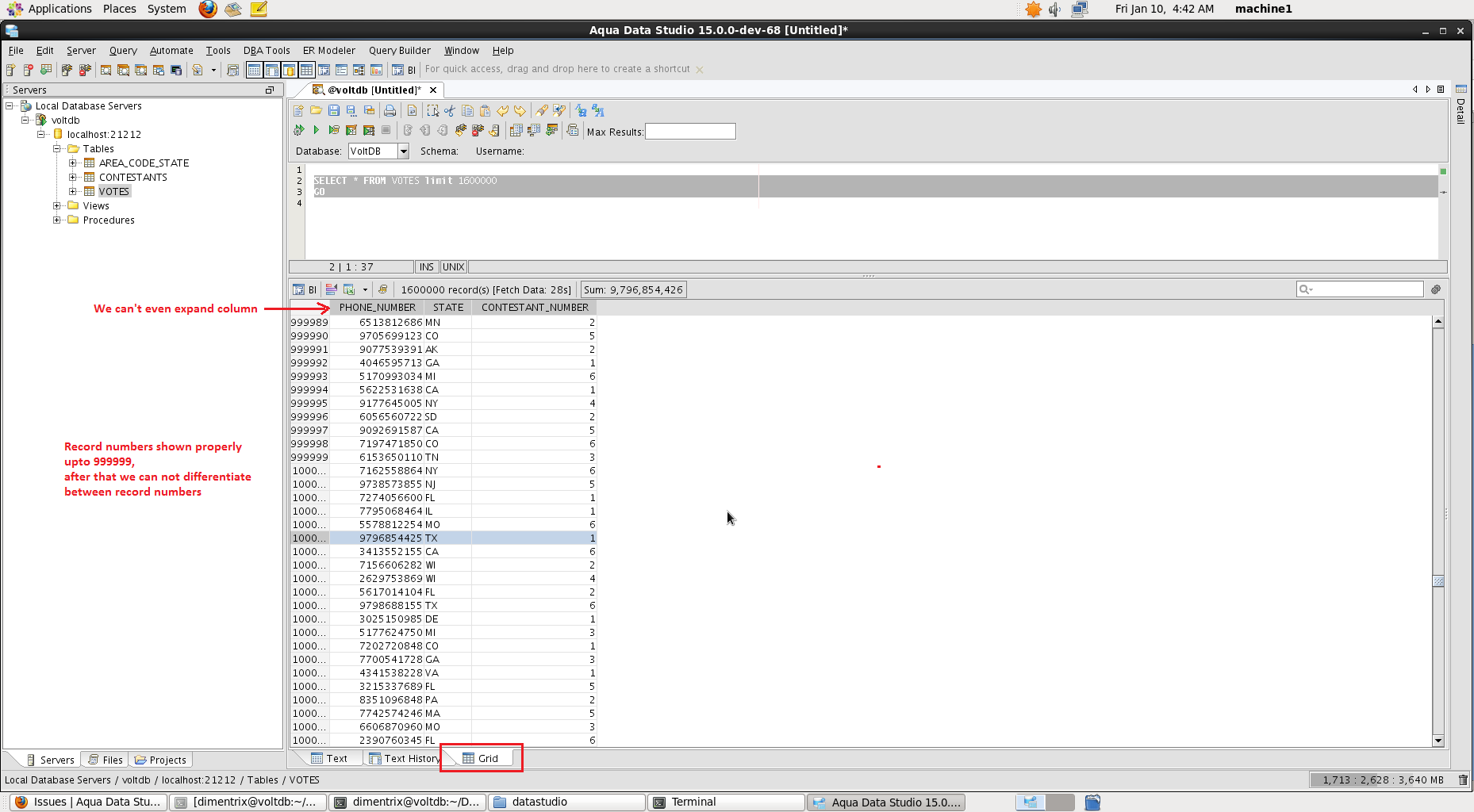Open the results export dropdown arrow
The width and height of the screenshot is (1474, 812).
point(365,290)
